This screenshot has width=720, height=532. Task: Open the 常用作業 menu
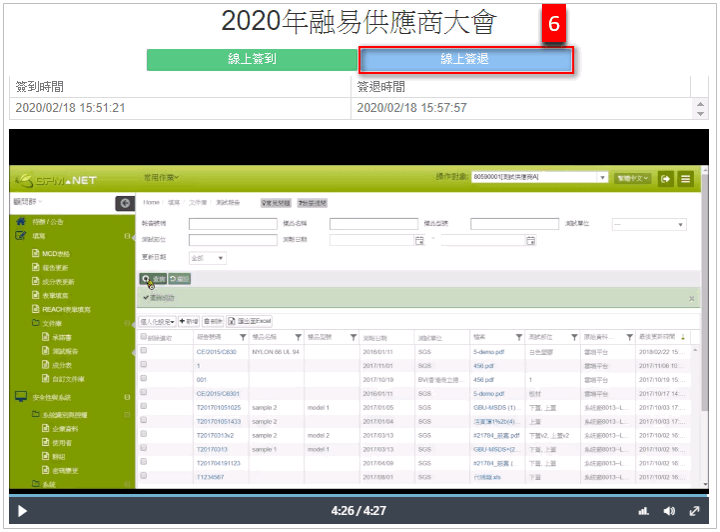[x=161, y=177]
